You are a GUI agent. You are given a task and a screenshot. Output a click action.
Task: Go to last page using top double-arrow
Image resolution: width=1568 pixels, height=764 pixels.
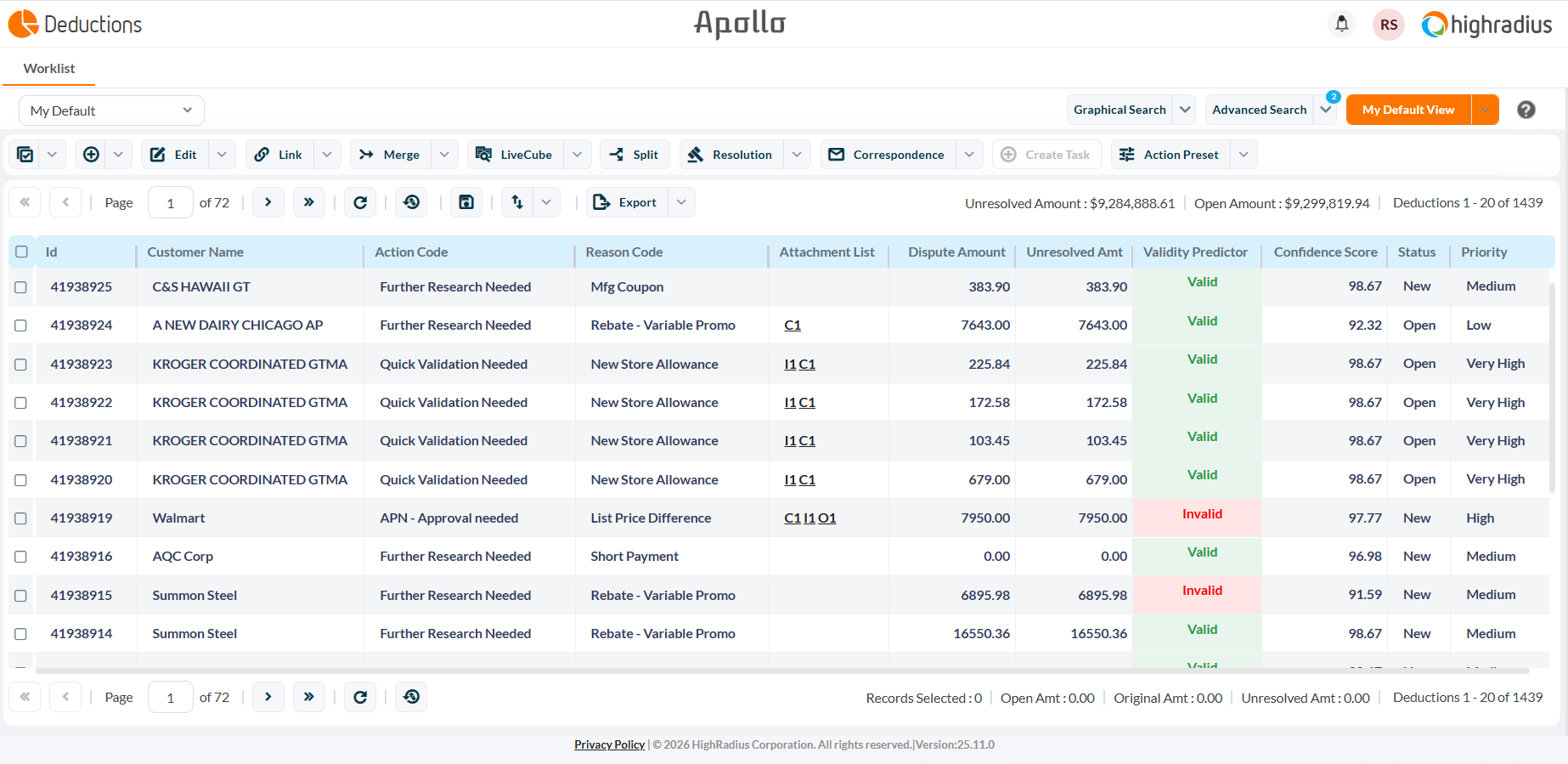click(309, 202)
